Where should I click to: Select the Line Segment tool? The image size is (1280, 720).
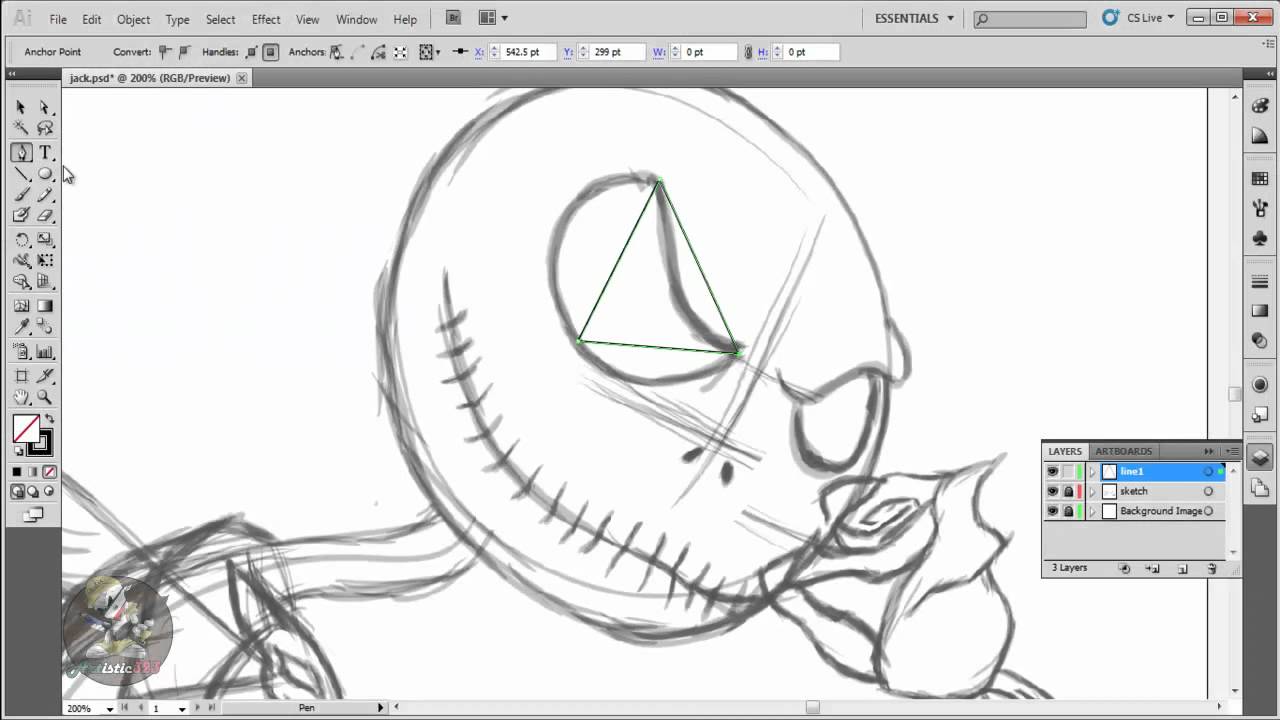21,174
